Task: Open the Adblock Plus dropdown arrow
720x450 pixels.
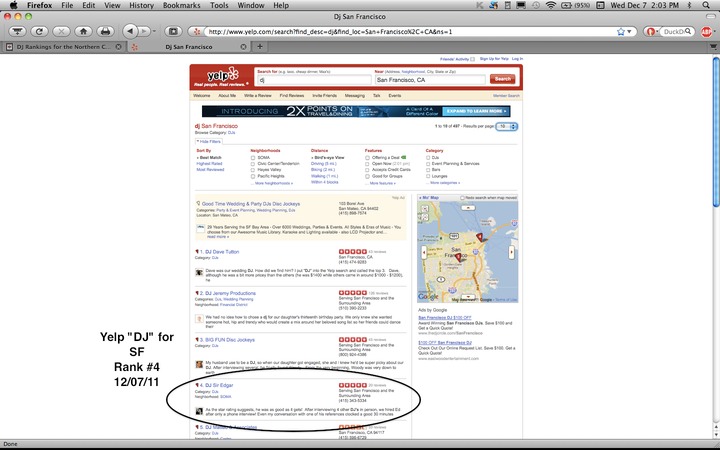Action: point(714,32)
